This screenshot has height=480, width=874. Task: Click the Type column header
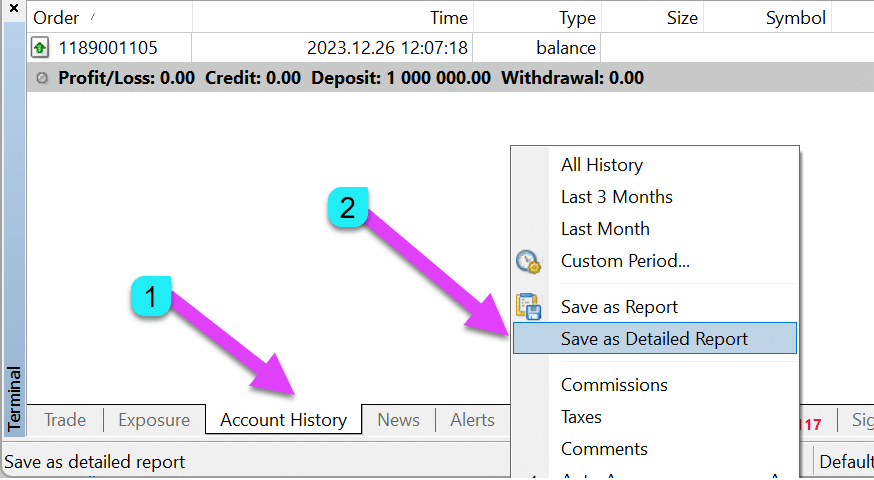[x=577, y=17]
